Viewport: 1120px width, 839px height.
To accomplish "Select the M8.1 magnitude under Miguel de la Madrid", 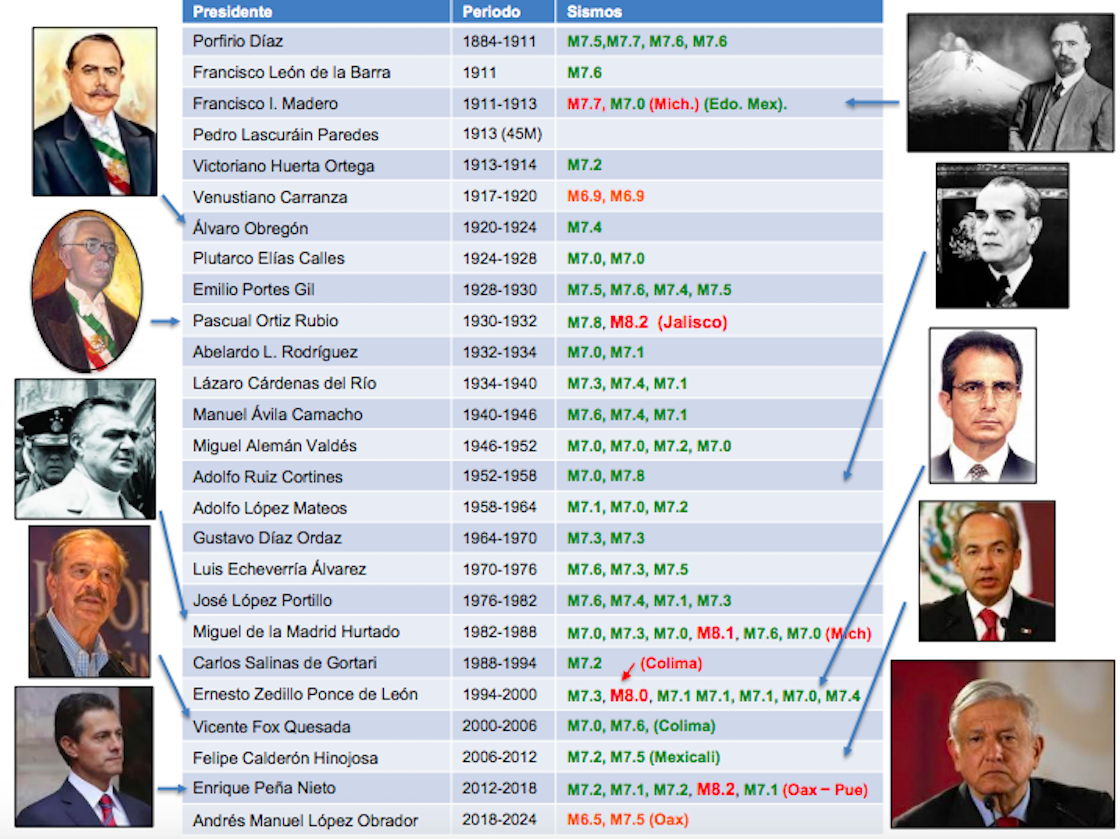I will (x=718, y=631).
